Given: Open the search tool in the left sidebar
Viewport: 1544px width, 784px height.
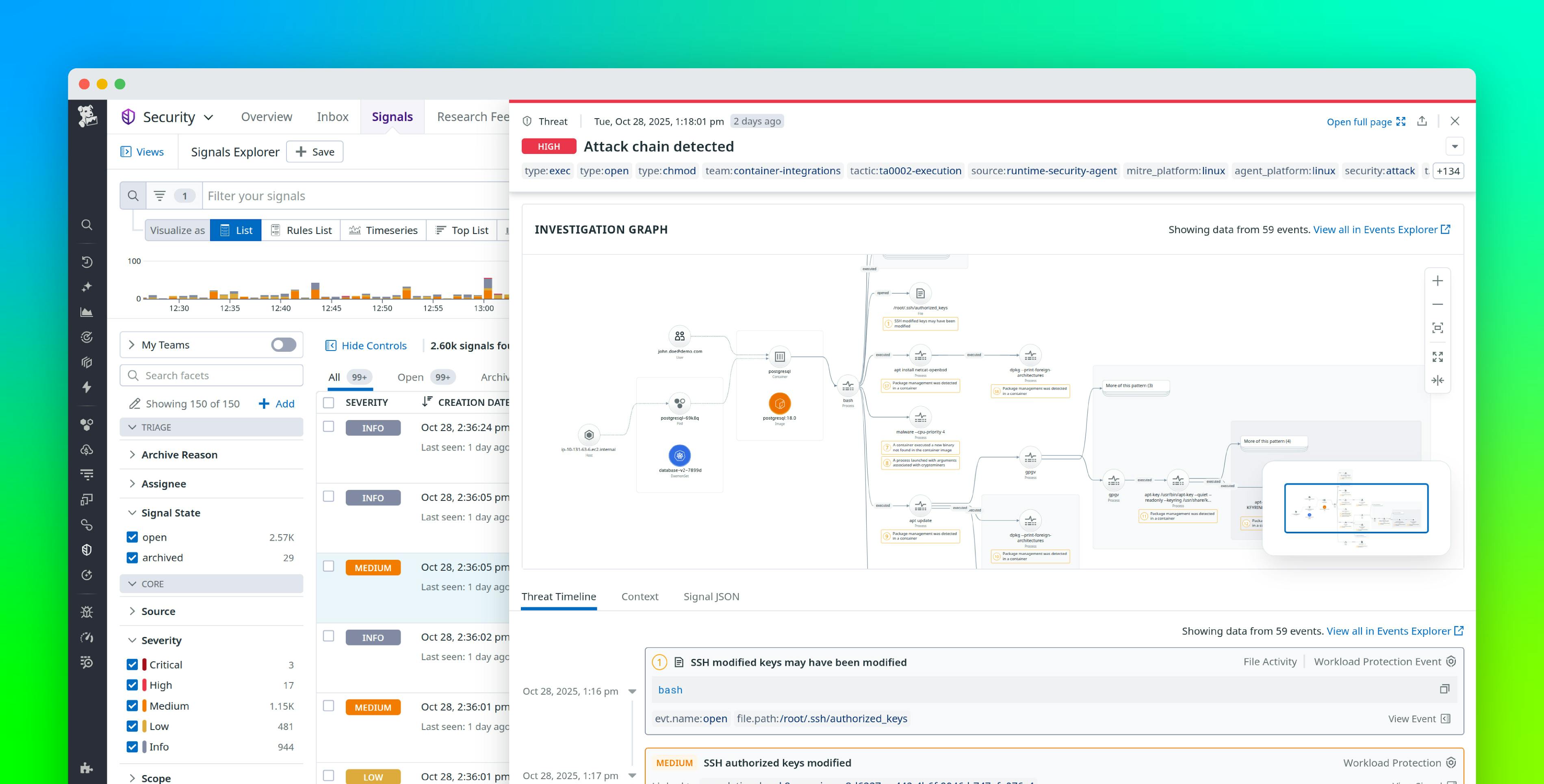Looking at the screenshot, I should tap(87, 225).
